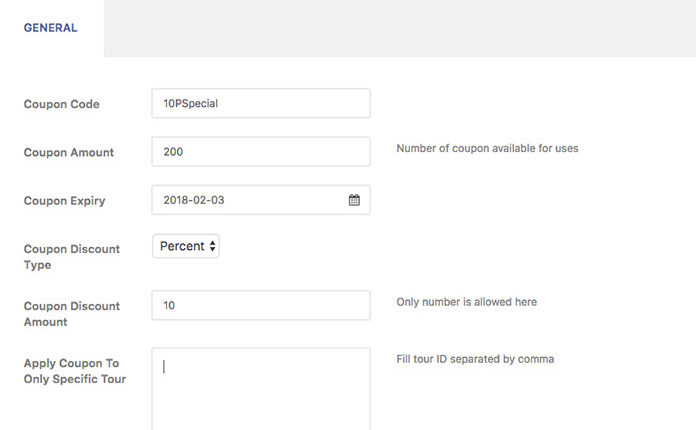This screenshot has width=696, height=430.
Task: Click the Coupon Amount label
Action: pyautogui.click(x=69, y=153)
